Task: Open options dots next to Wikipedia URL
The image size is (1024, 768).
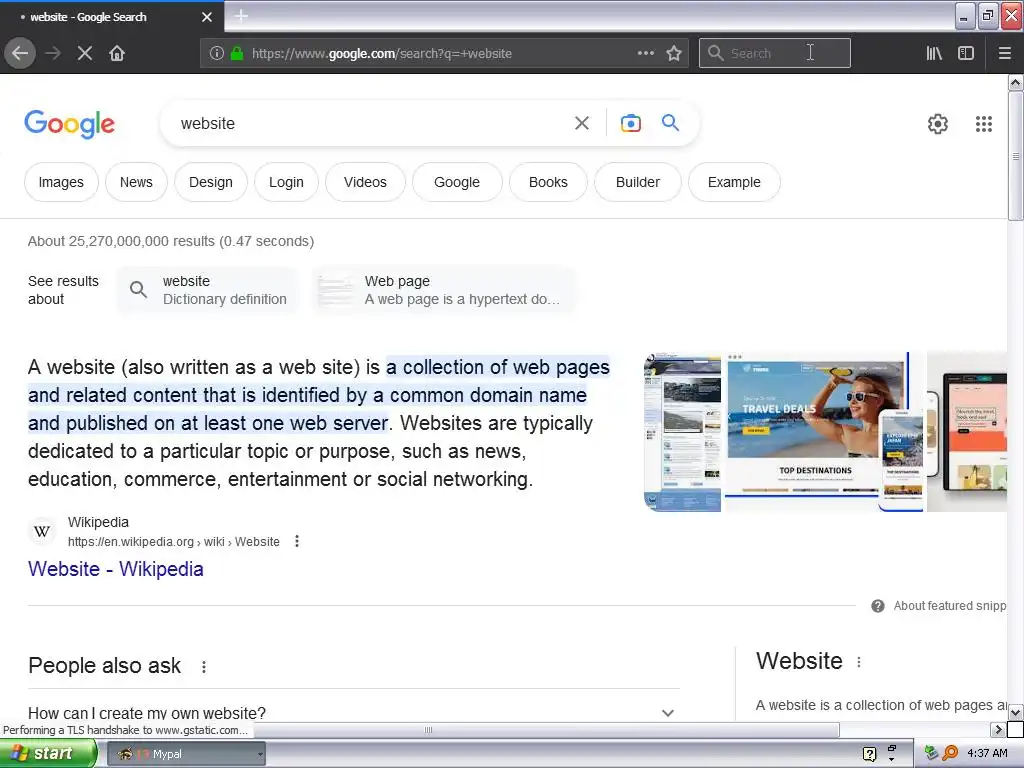Action: point(296,541)
